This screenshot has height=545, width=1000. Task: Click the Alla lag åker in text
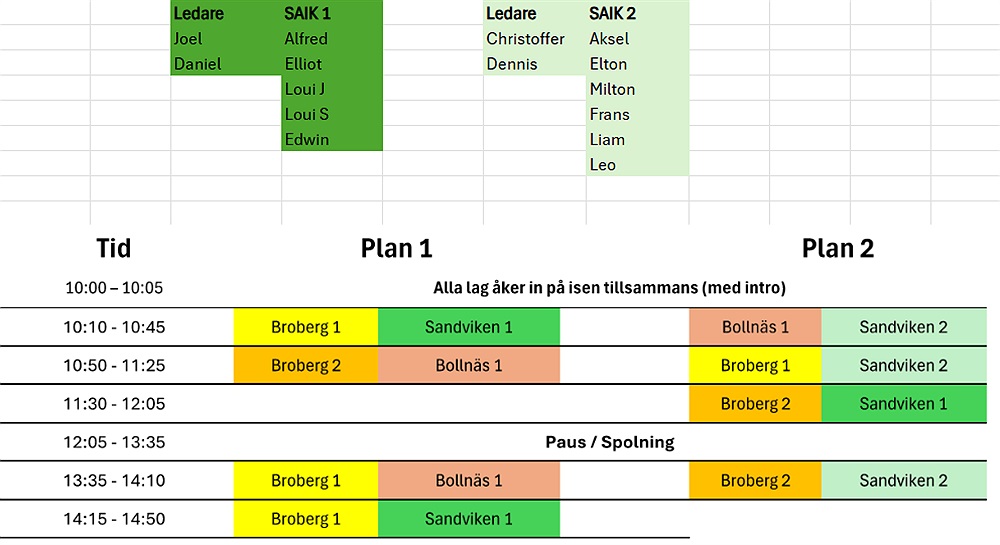(x=609, y=288)
